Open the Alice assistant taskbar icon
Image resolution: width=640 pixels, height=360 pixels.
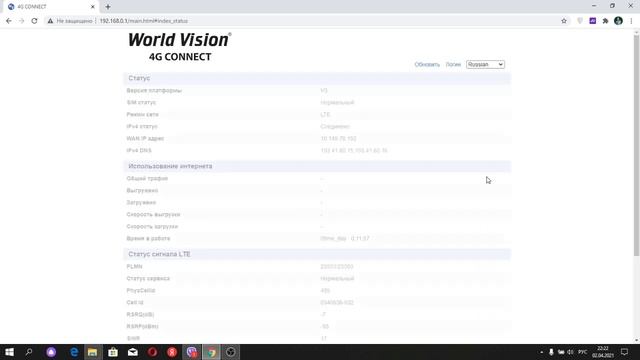click(51, 352)
